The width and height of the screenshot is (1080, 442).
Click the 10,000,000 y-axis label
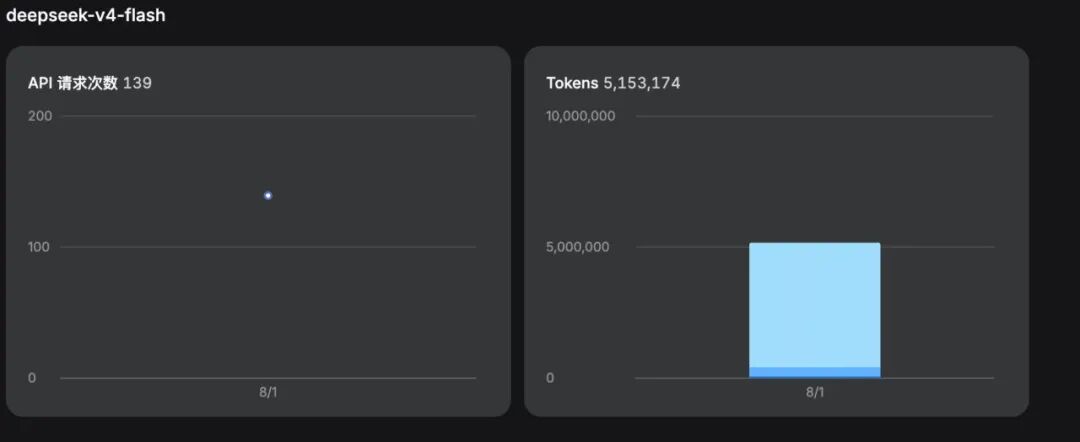pyautogui.click(x=581, y=116)
